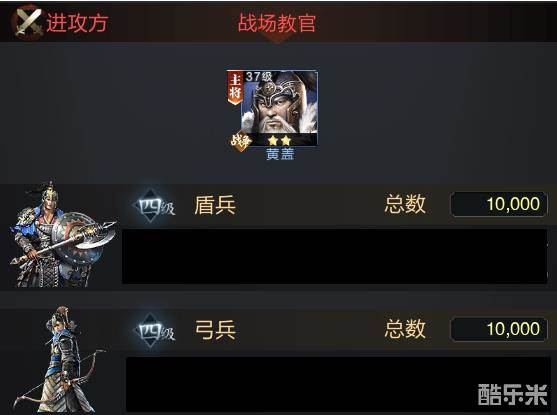This screenshot has width=557, height=415.
Task: Open the 战场教官 title tab
Action: pyautogui.click(x=277, y=23)
